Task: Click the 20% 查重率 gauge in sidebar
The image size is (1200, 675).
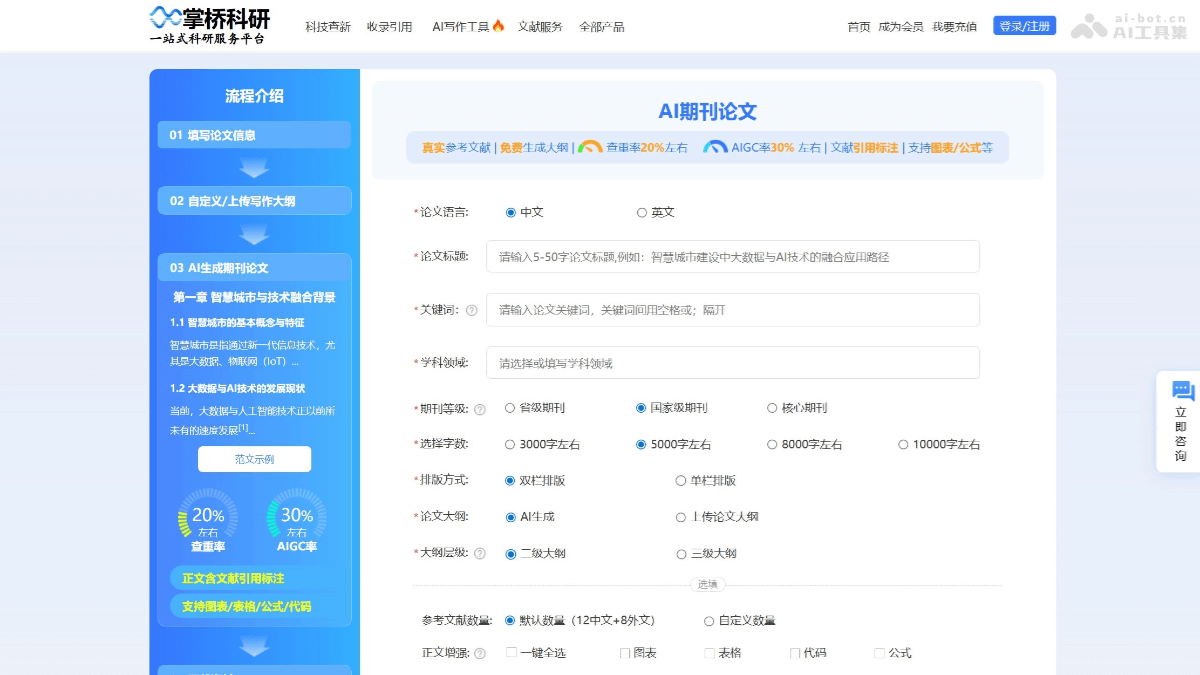Action: point(207,516)
